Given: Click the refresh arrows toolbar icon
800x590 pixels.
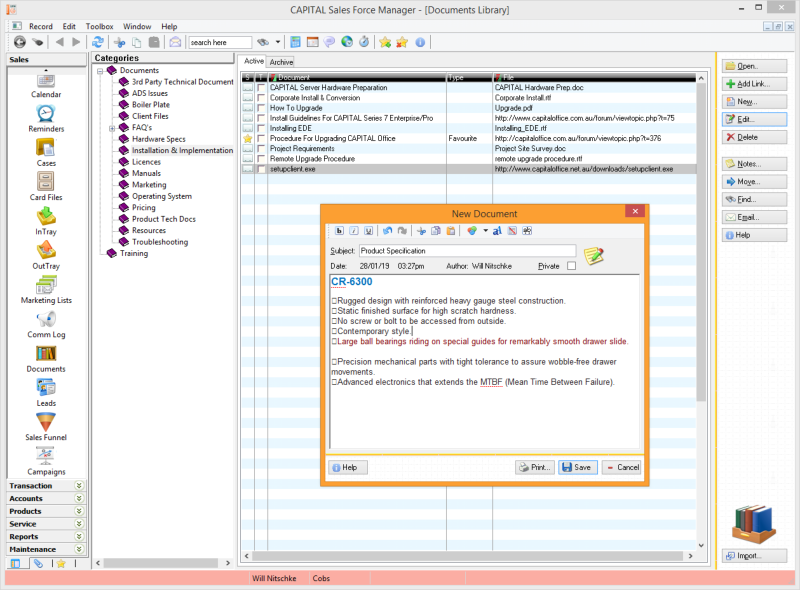Looking at the screenshot, I should tap(97, 42).
